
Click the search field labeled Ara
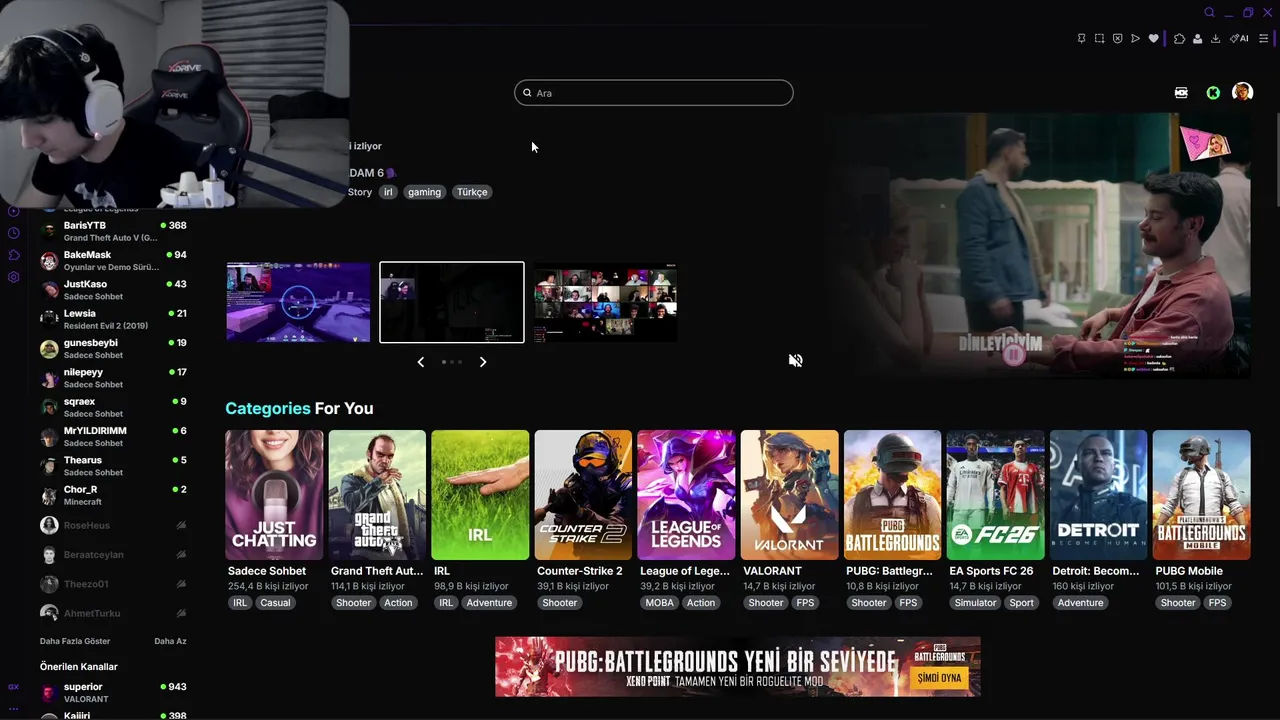pos(654,93)
